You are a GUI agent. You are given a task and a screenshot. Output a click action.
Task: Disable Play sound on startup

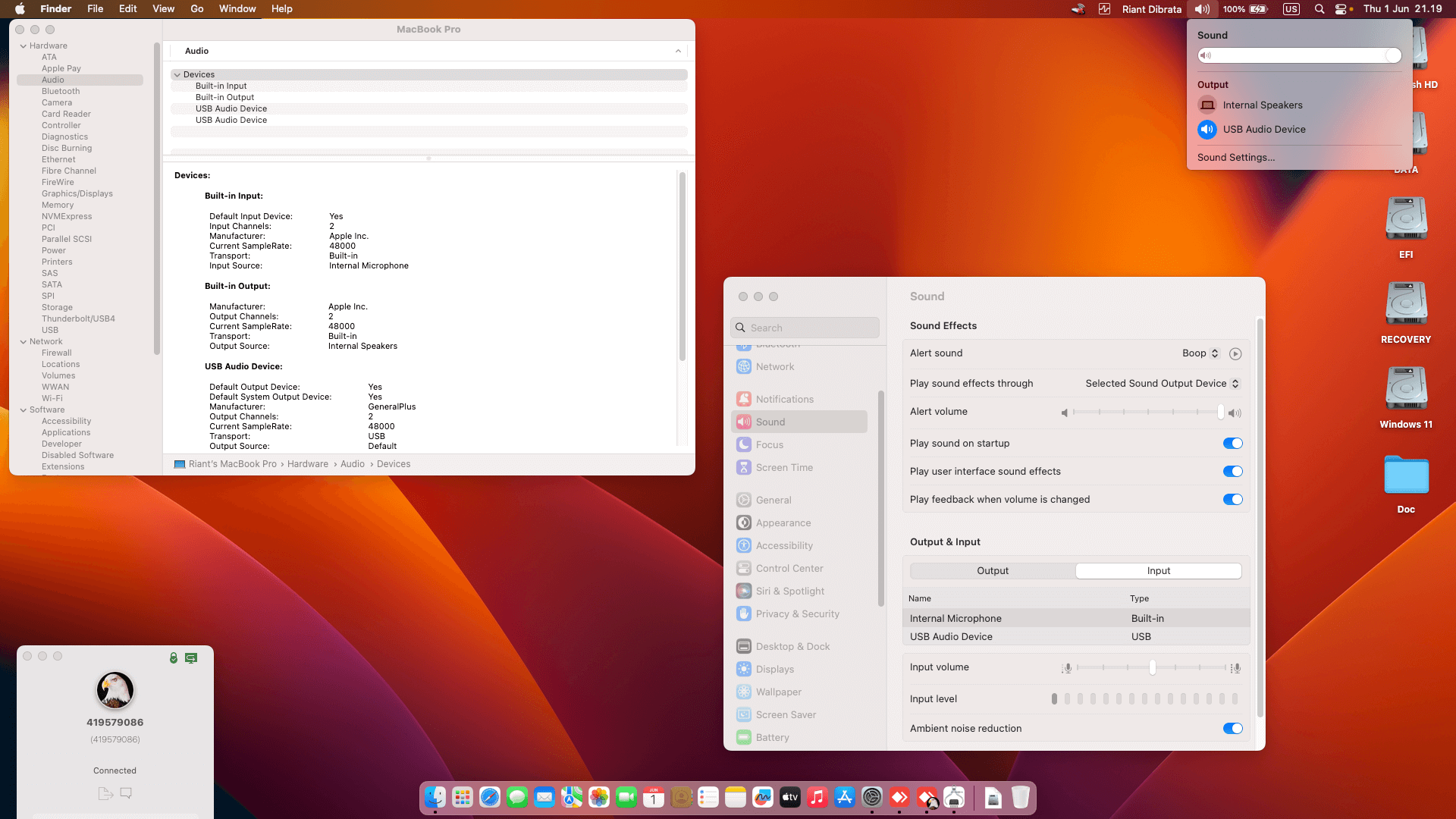pos(1232,444)
